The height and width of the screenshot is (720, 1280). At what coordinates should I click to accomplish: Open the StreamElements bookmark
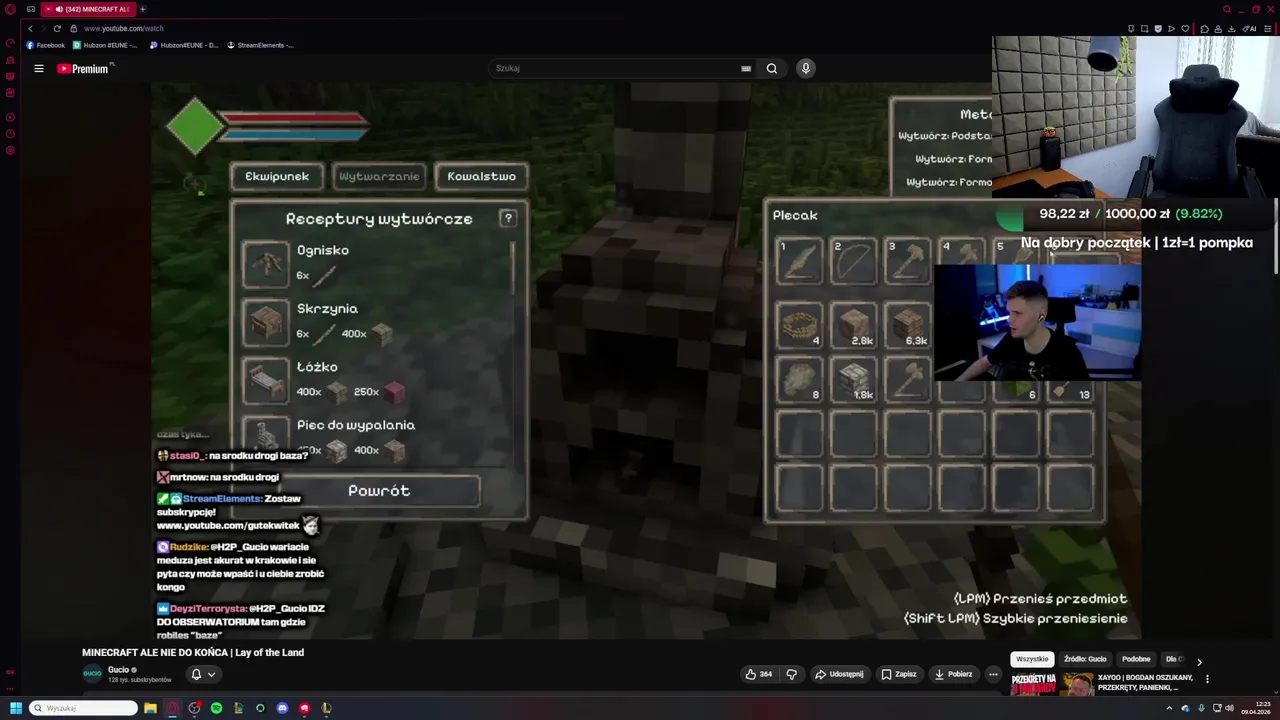(260, 45)
